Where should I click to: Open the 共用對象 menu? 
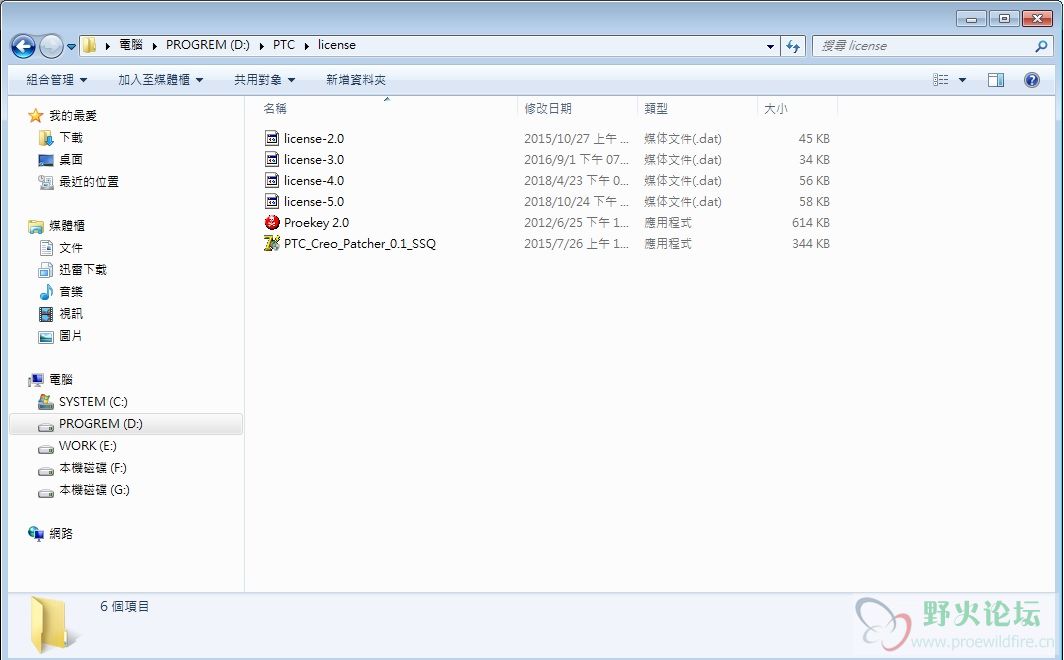click(265, 80)
